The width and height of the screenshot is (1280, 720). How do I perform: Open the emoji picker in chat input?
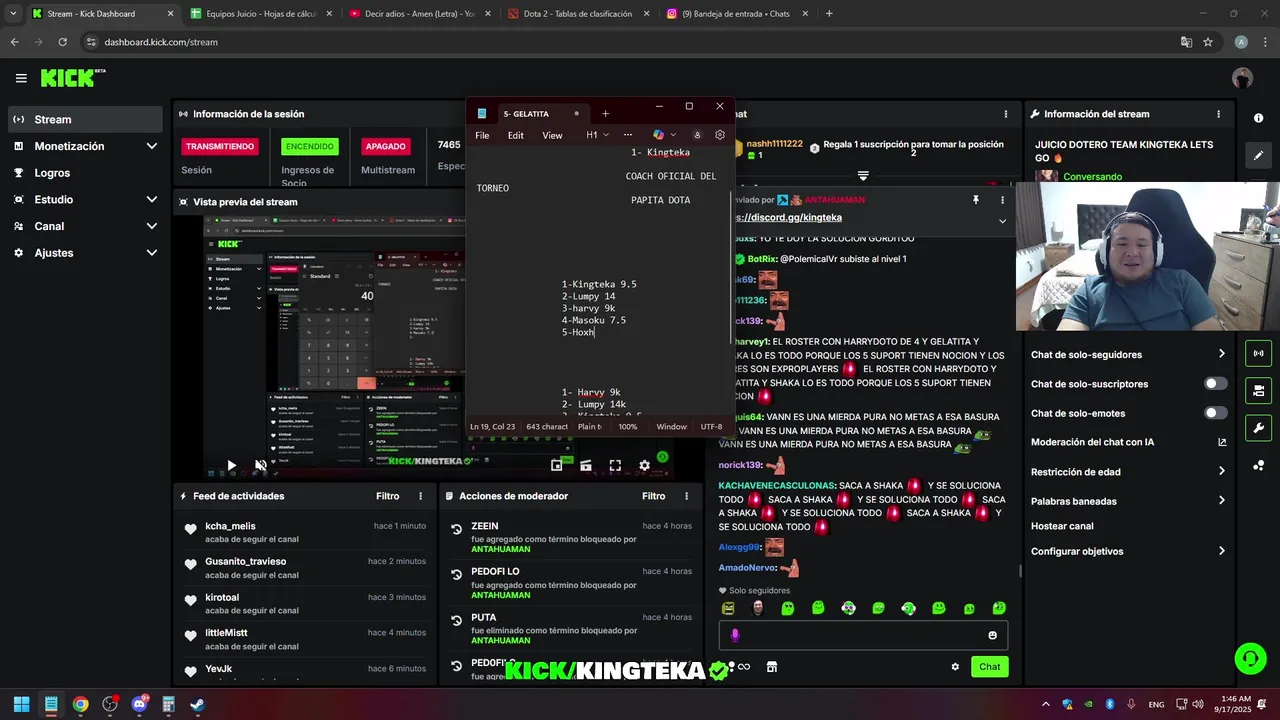coord(992,635)
